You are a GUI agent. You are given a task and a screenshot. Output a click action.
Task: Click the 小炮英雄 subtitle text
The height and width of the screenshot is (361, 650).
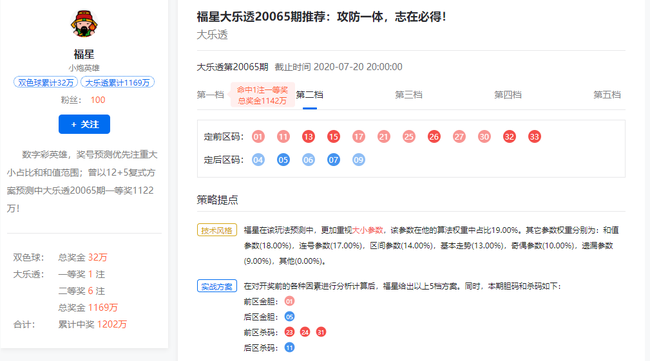[x=84, y=68]
